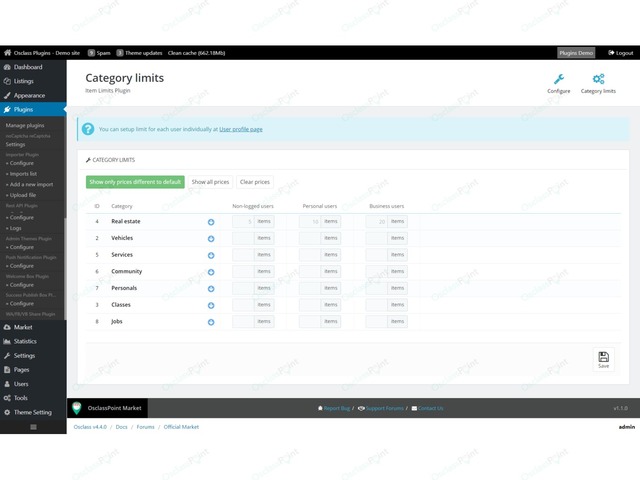The image size is (640, 480).
Task: Select Plugins in the sidebar
Action: (33, 109)
